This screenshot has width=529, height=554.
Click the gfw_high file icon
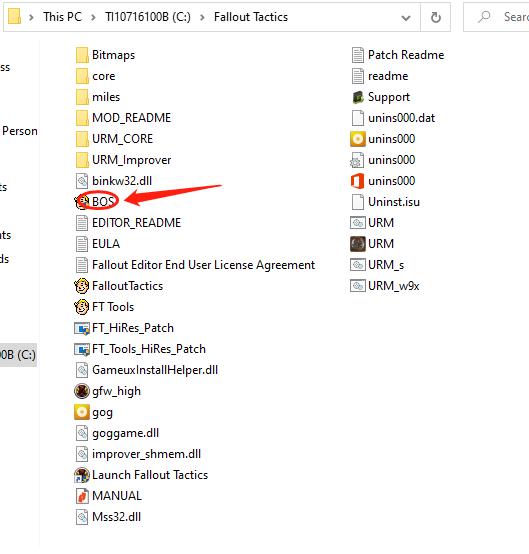(x=82, y=391)
